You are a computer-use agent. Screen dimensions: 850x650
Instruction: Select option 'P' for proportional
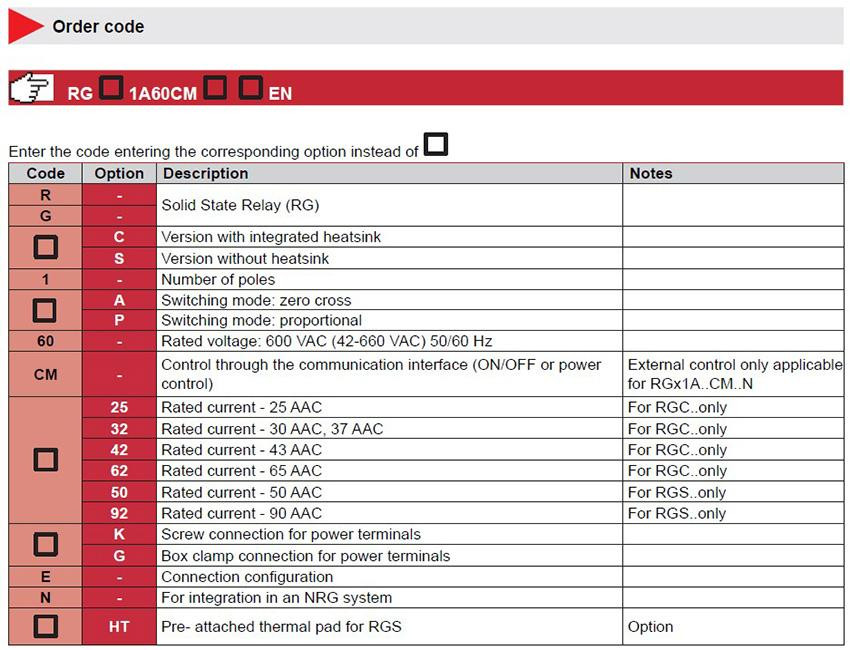pyautogui.click(x=119, y=320)
